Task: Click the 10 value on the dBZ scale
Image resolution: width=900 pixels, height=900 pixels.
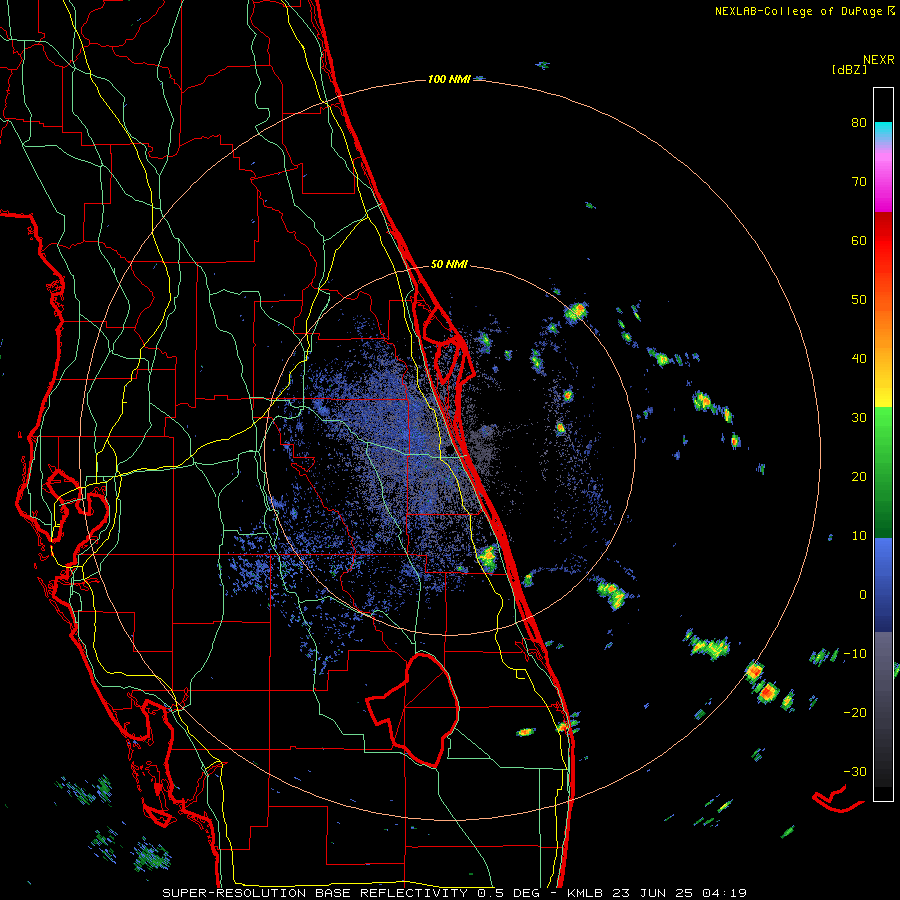Action: pyautogui.click(x=859, y=536)
